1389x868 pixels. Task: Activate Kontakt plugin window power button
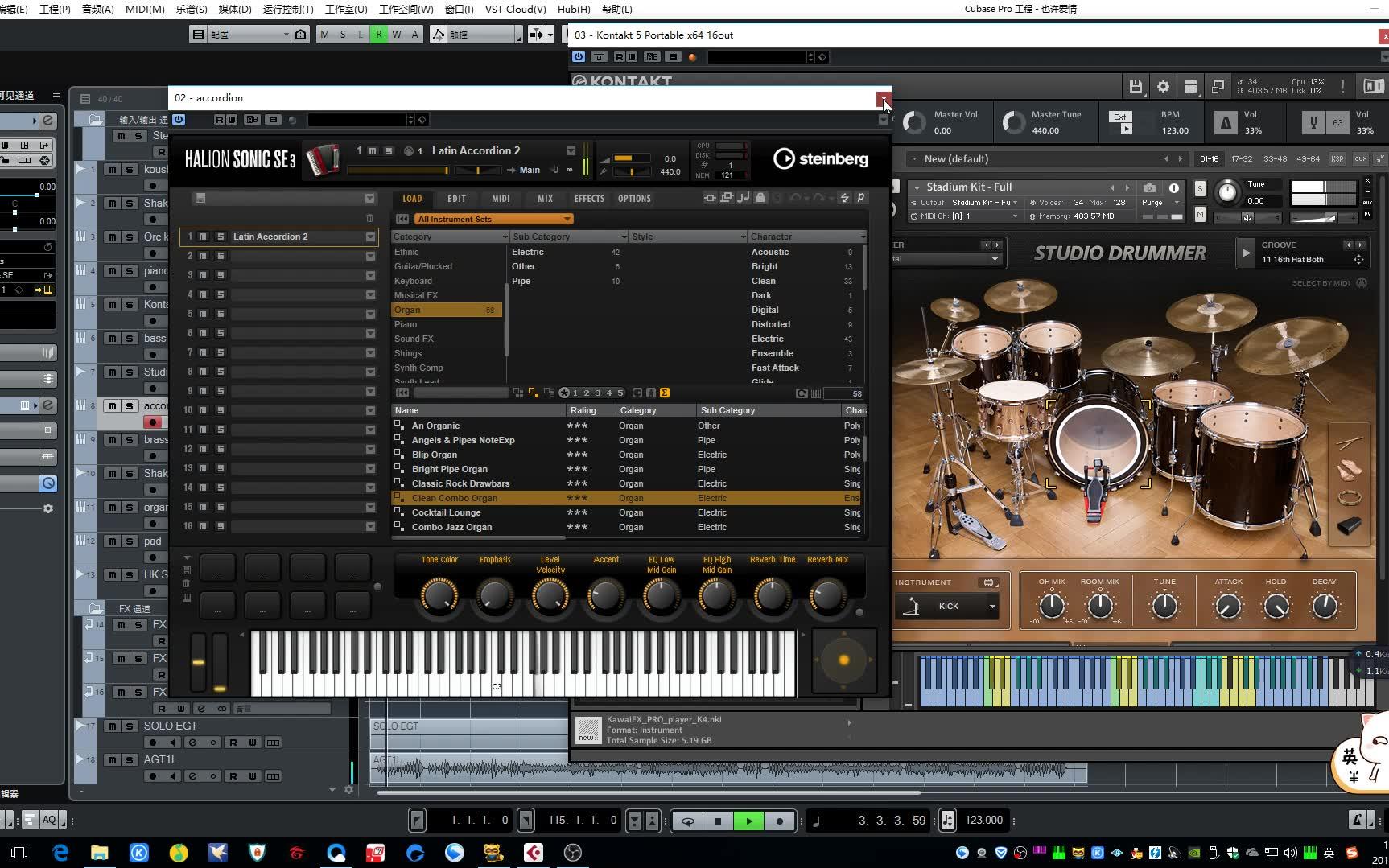click(579, 57)
